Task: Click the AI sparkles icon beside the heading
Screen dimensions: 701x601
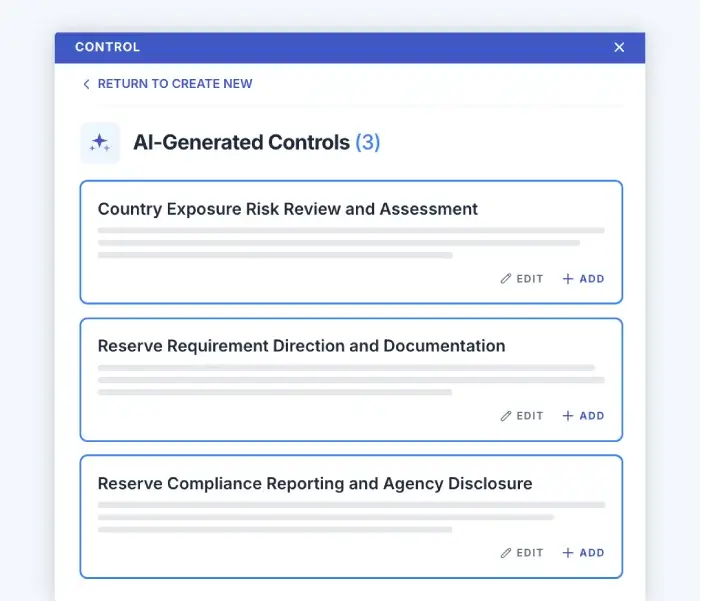Action: [100, 143]
